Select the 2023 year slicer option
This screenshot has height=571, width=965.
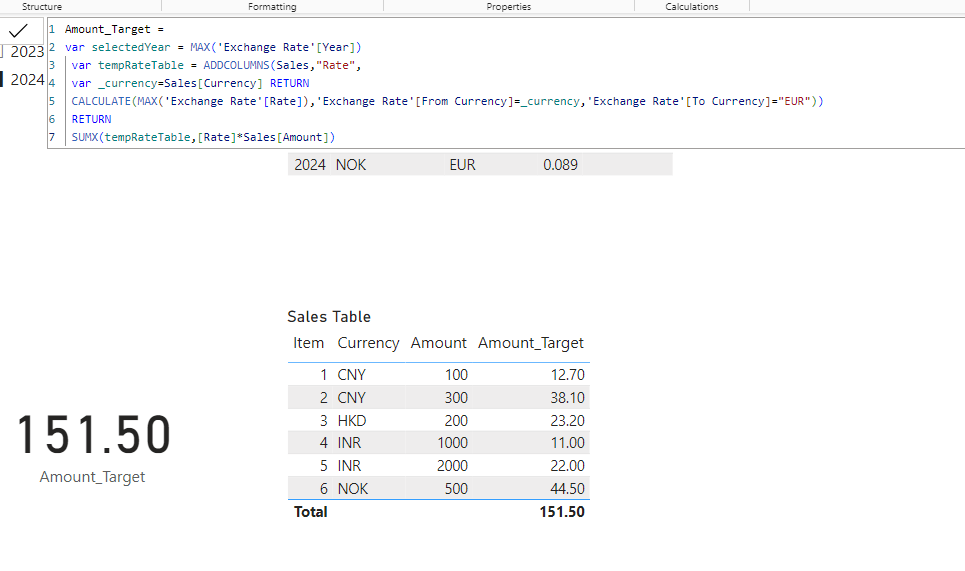click(27, 52)
